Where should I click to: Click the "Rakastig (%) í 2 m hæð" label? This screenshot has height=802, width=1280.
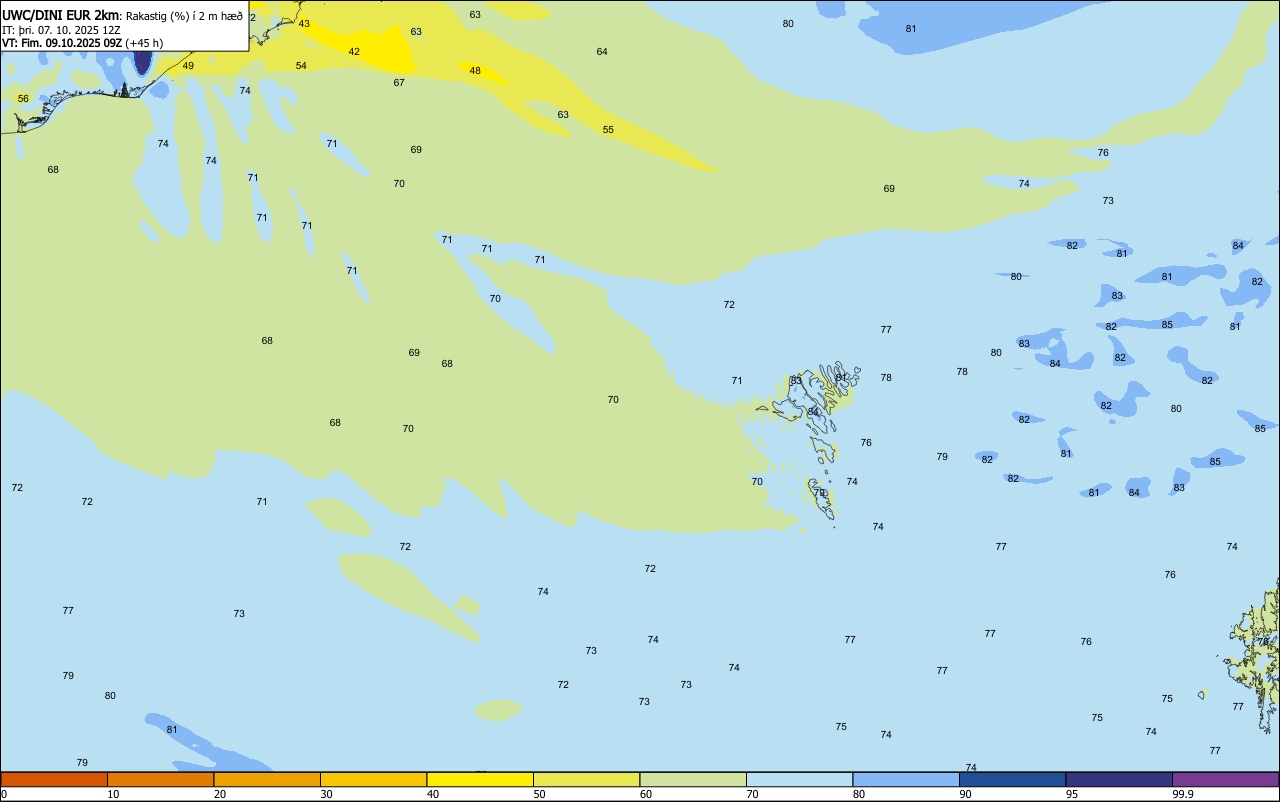click(x=184, y=16)
